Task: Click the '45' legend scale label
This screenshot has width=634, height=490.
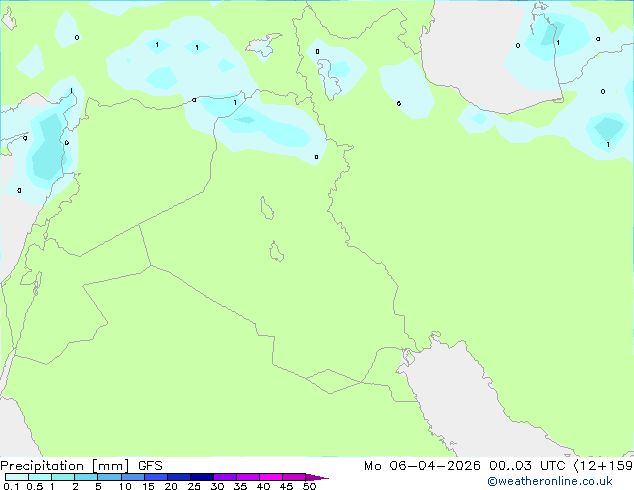Action: 286,486
